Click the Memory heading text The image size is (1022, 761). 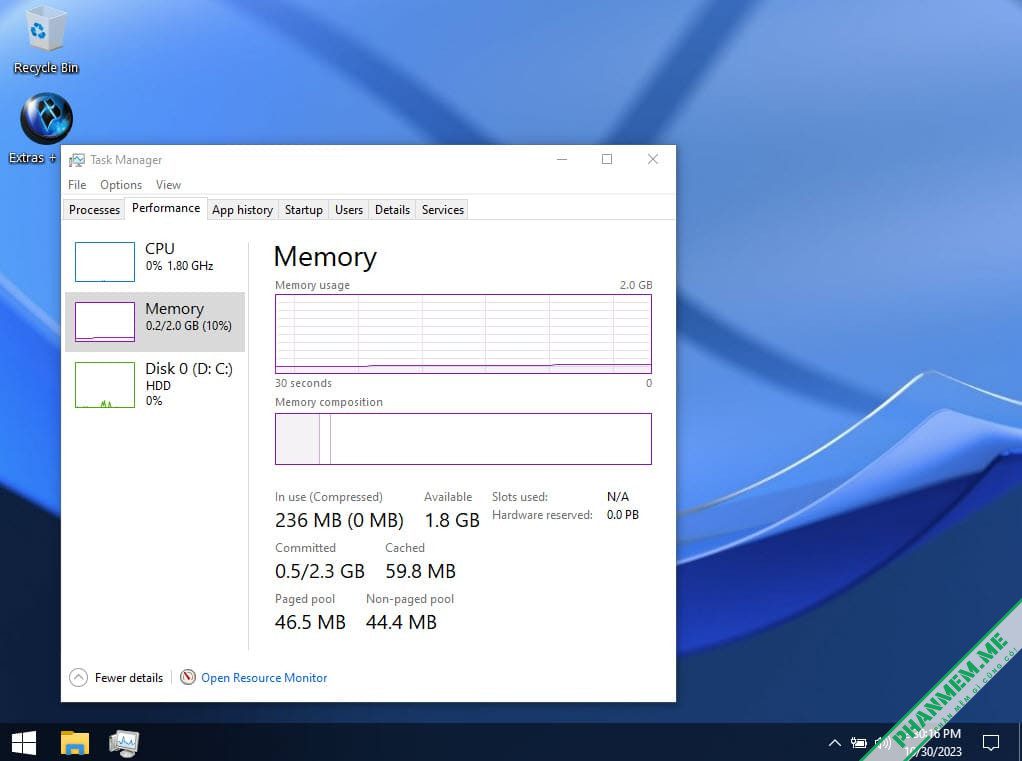click(325, 257)
